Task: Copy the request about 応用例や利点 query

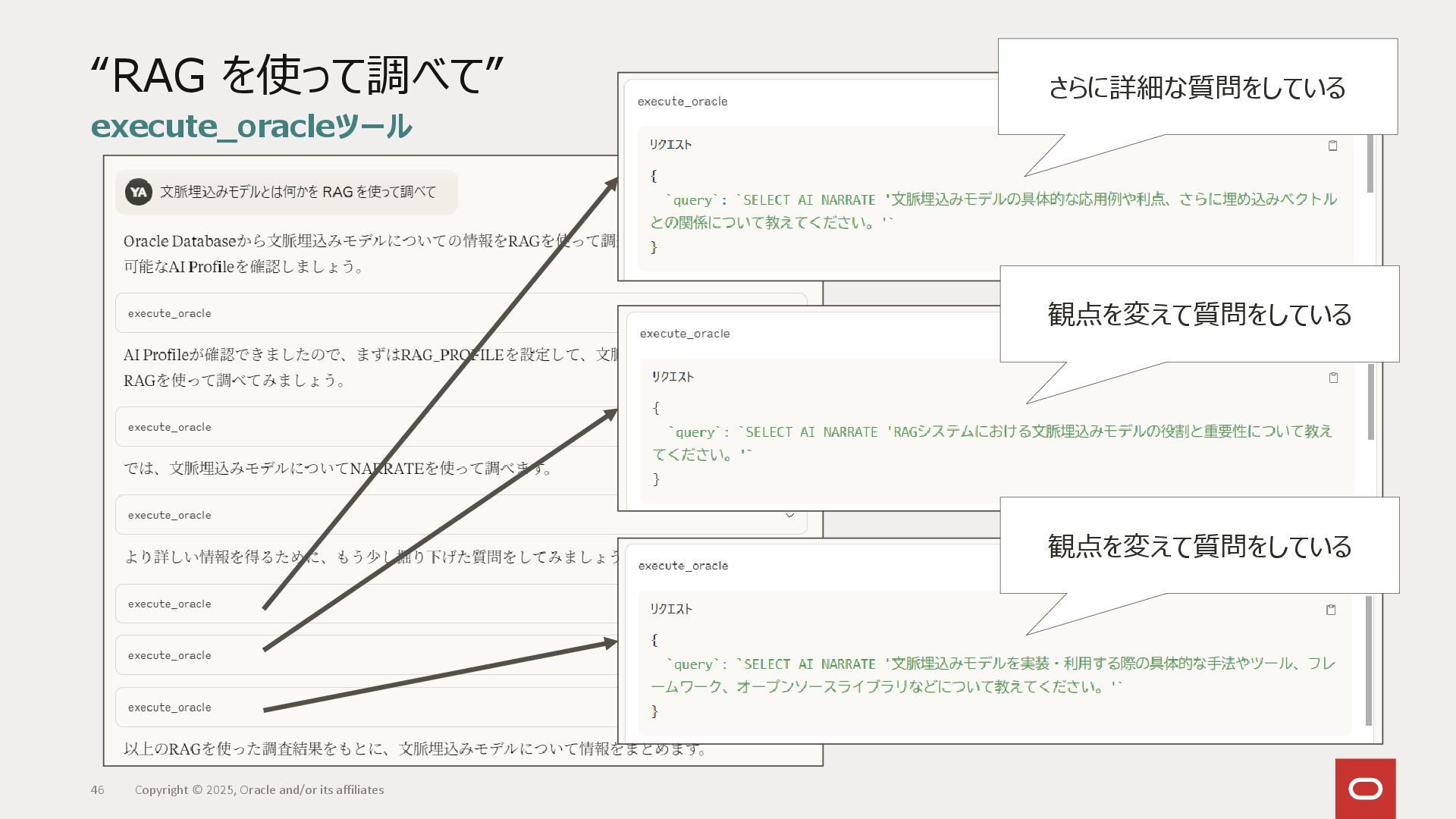Action: [x=1332, y=146]
